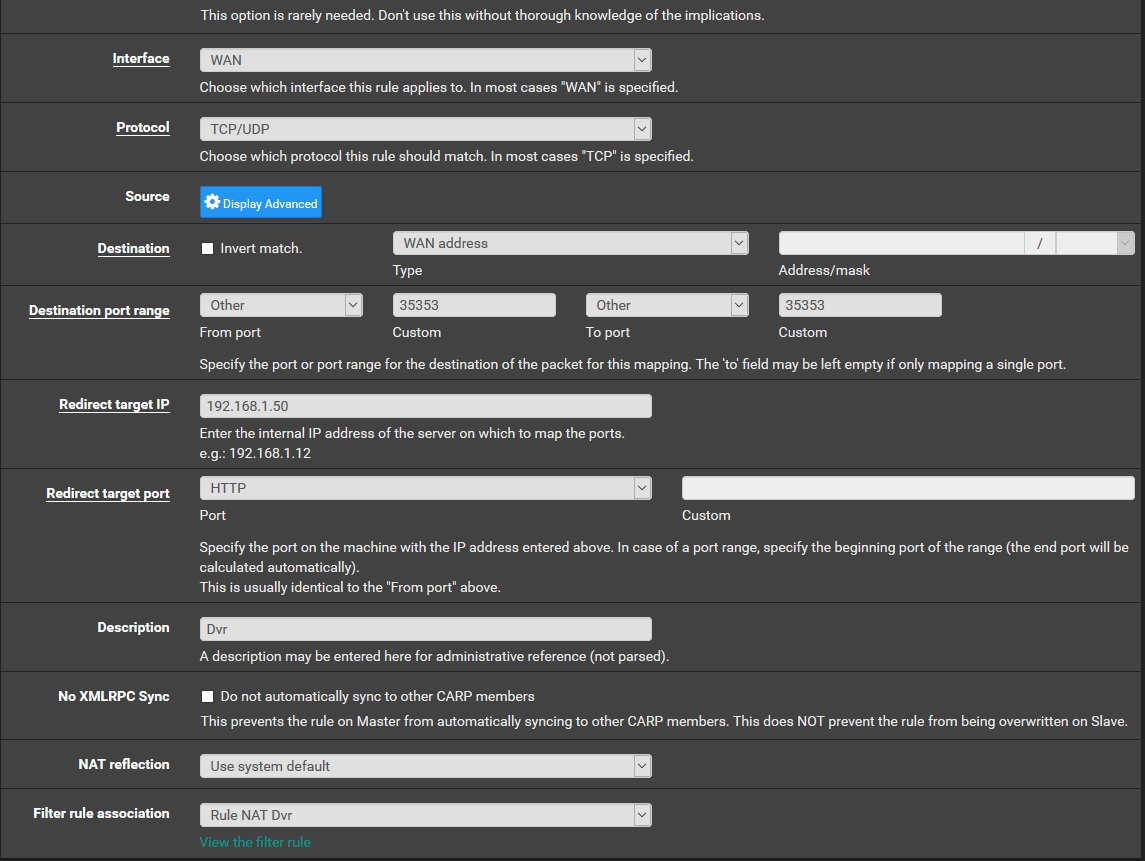Click the Description text field
The image size is (1145, 861).
point(425,629)
